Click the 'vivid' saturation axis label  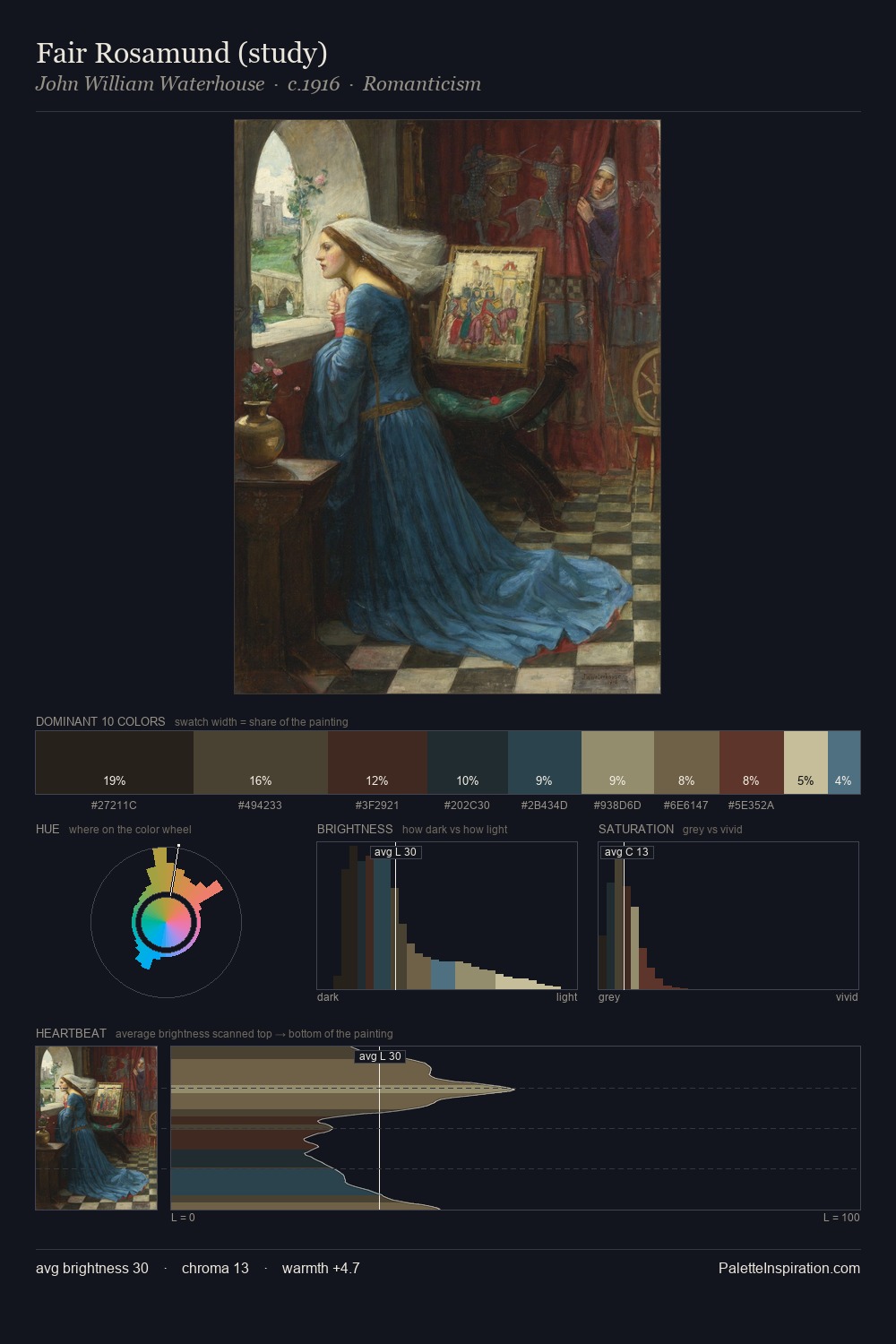[x=847, y=997]
